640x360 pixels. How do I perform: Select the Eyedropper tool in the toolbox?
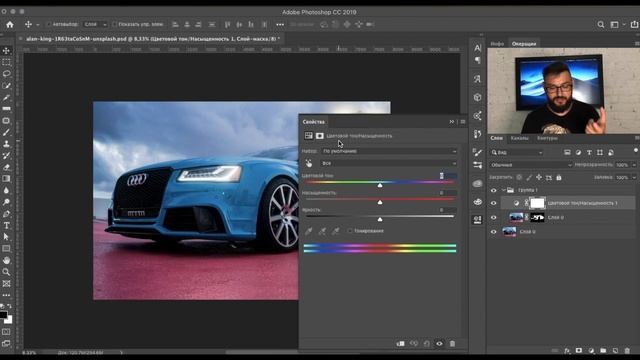[x=7, y=98]
